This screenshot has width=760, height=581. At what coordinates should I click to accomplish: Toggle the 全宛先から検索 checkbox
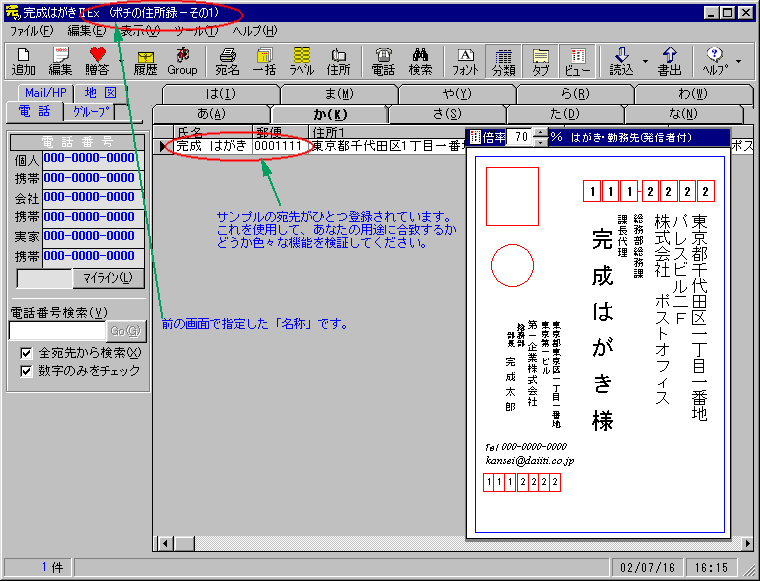point(27,353)
